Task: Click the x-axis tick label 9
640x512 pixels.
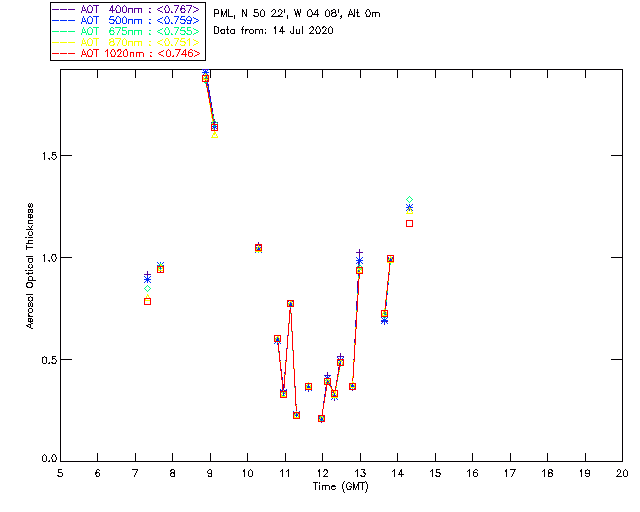Action: (210, 474)
